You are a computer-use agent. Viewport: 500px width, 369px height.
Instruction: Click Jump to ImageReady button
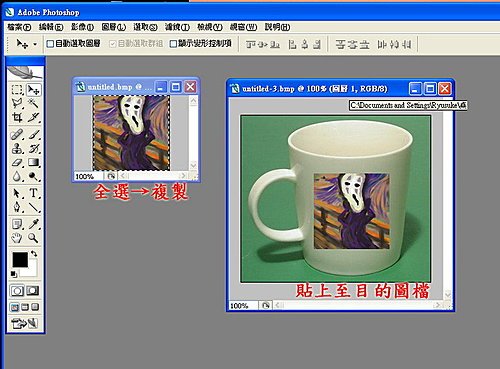[24, 323]
